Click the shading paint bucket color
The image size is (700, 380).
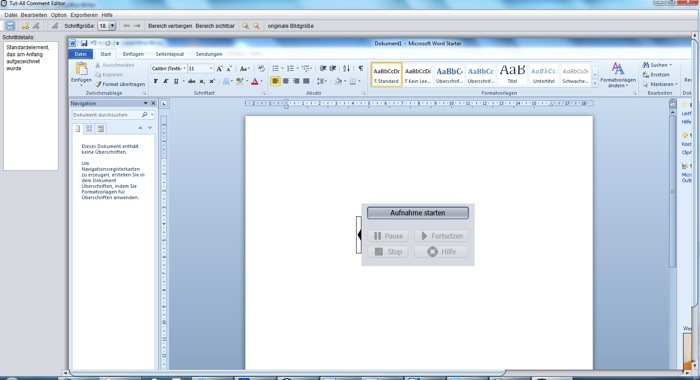point(338,81)
